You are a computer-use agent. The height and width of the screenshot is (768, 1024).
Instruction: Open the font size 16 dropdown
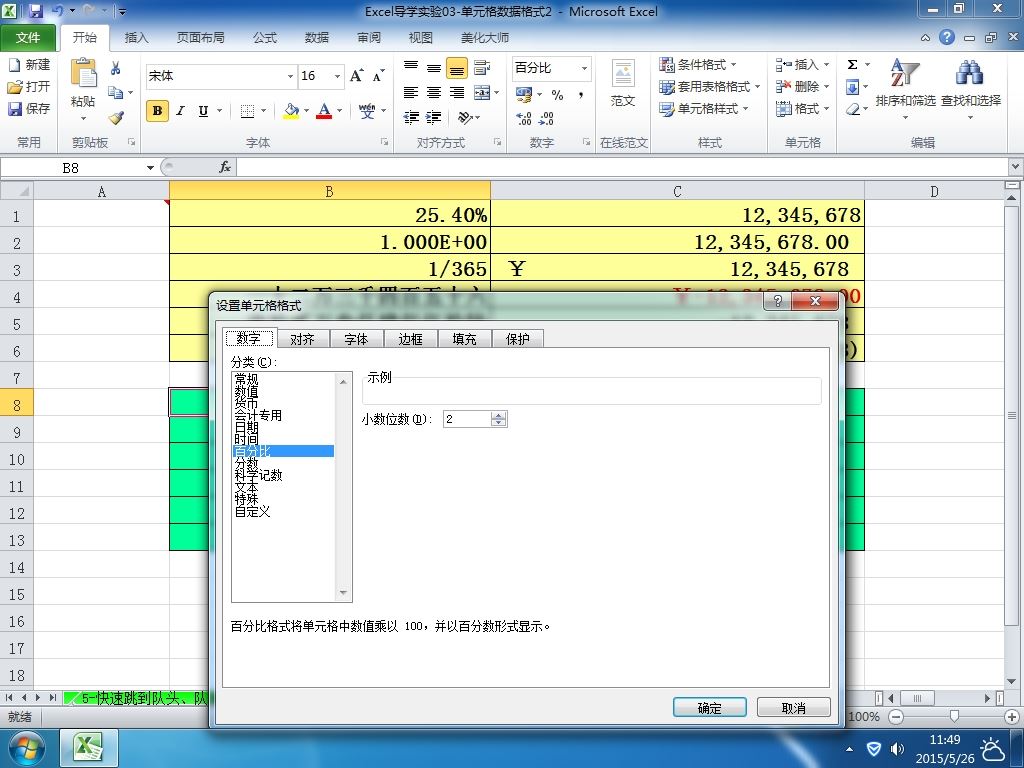click(x=337, y=76)
